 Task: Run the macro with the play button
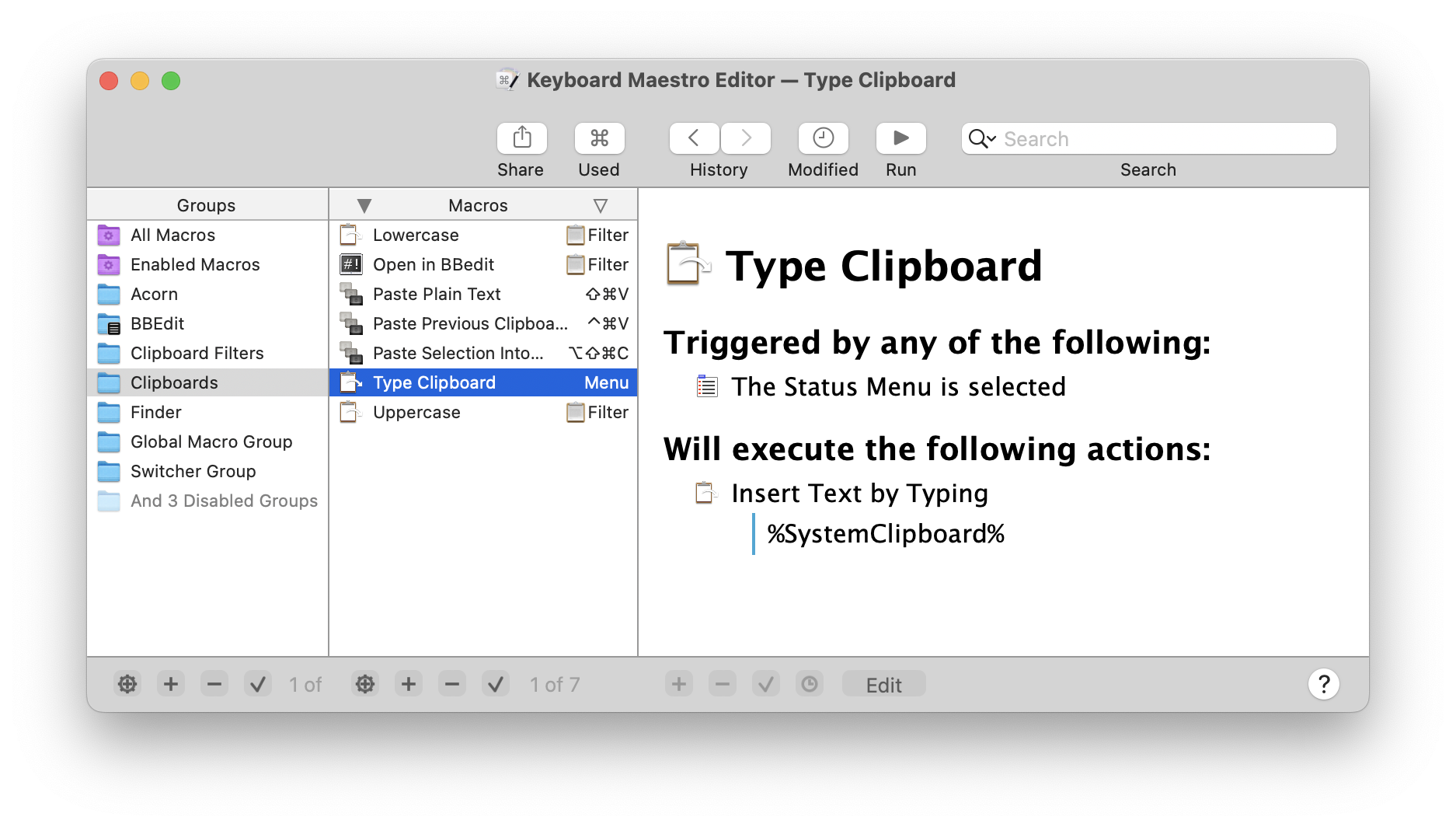click(900, 138)
